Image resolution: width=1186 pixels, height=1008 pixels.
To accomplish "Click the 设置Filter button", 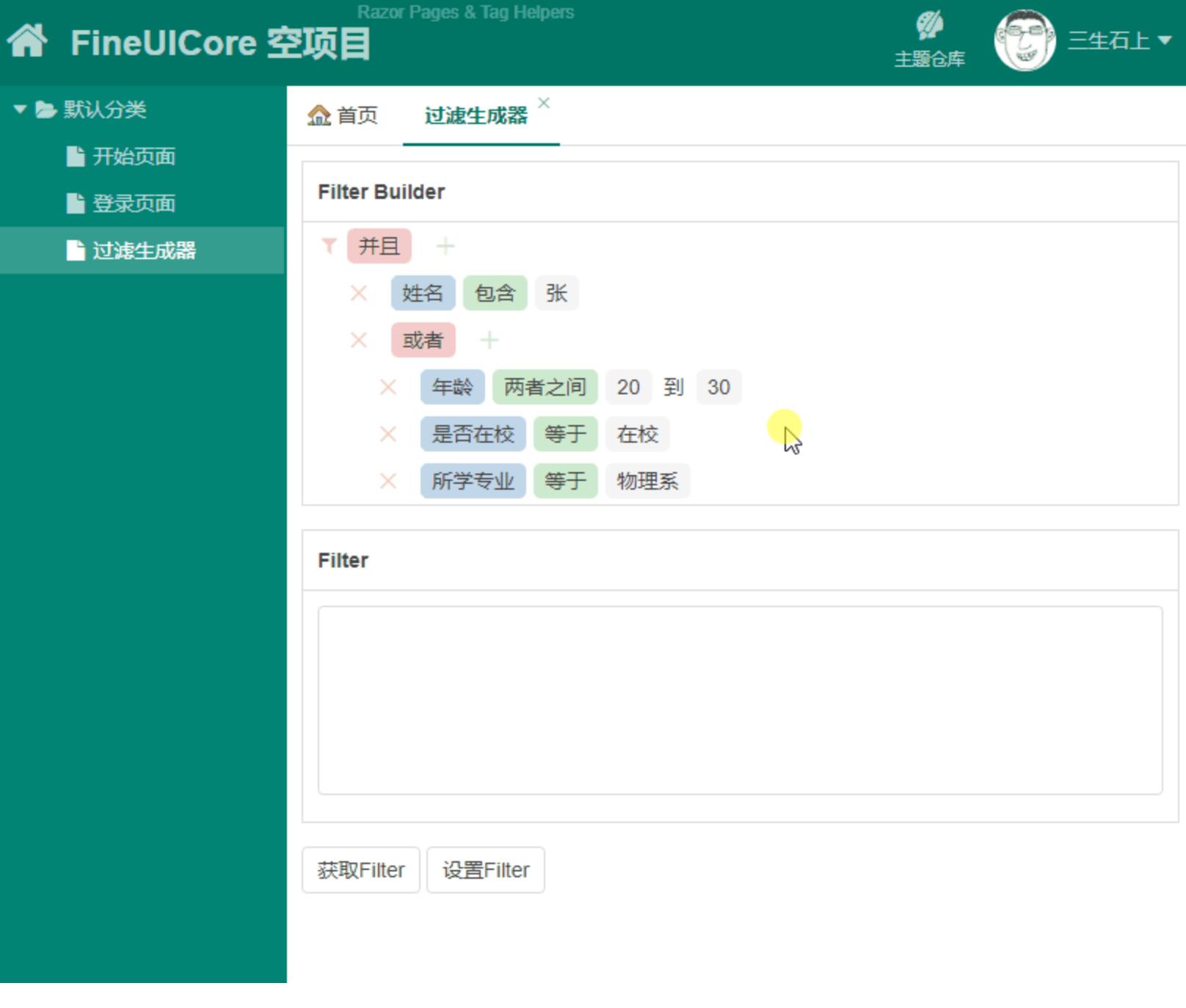I will click(x=486, y=870).
